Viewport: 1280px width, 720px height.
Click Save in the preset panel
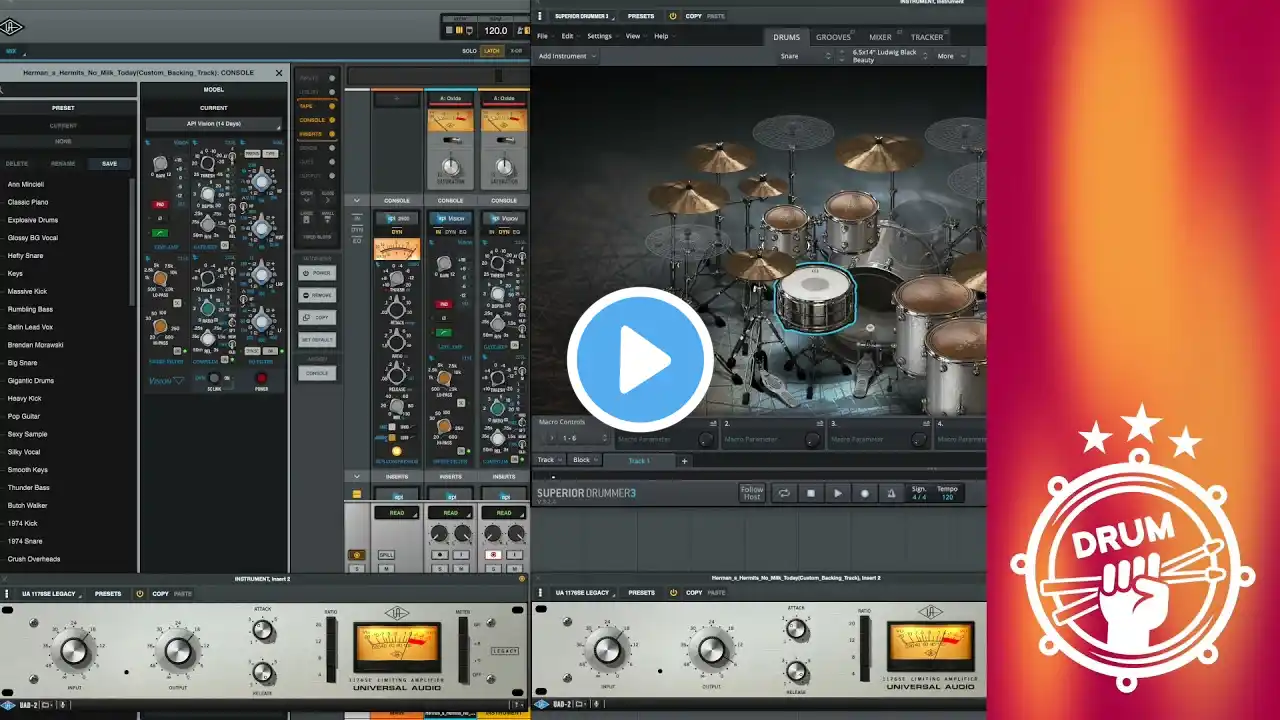pos(109,163)
